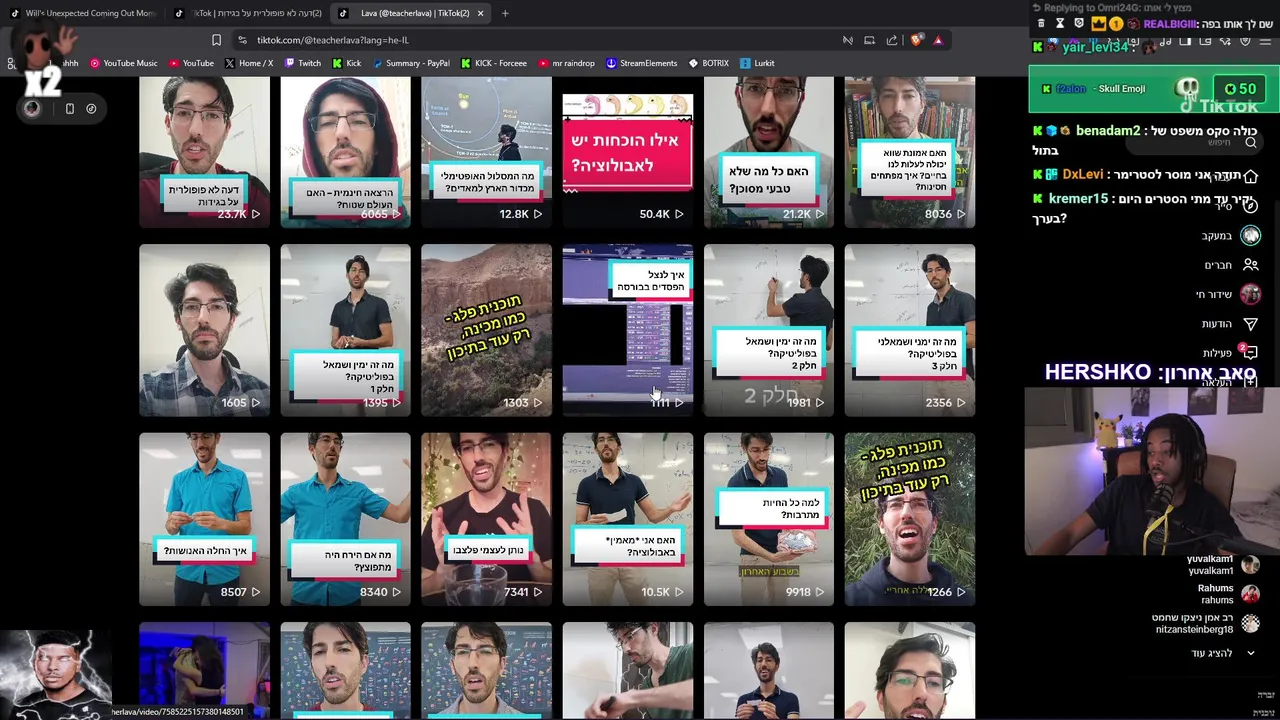Play the video with 7341 views
The image size is (1280, 720).
point(486,519)
